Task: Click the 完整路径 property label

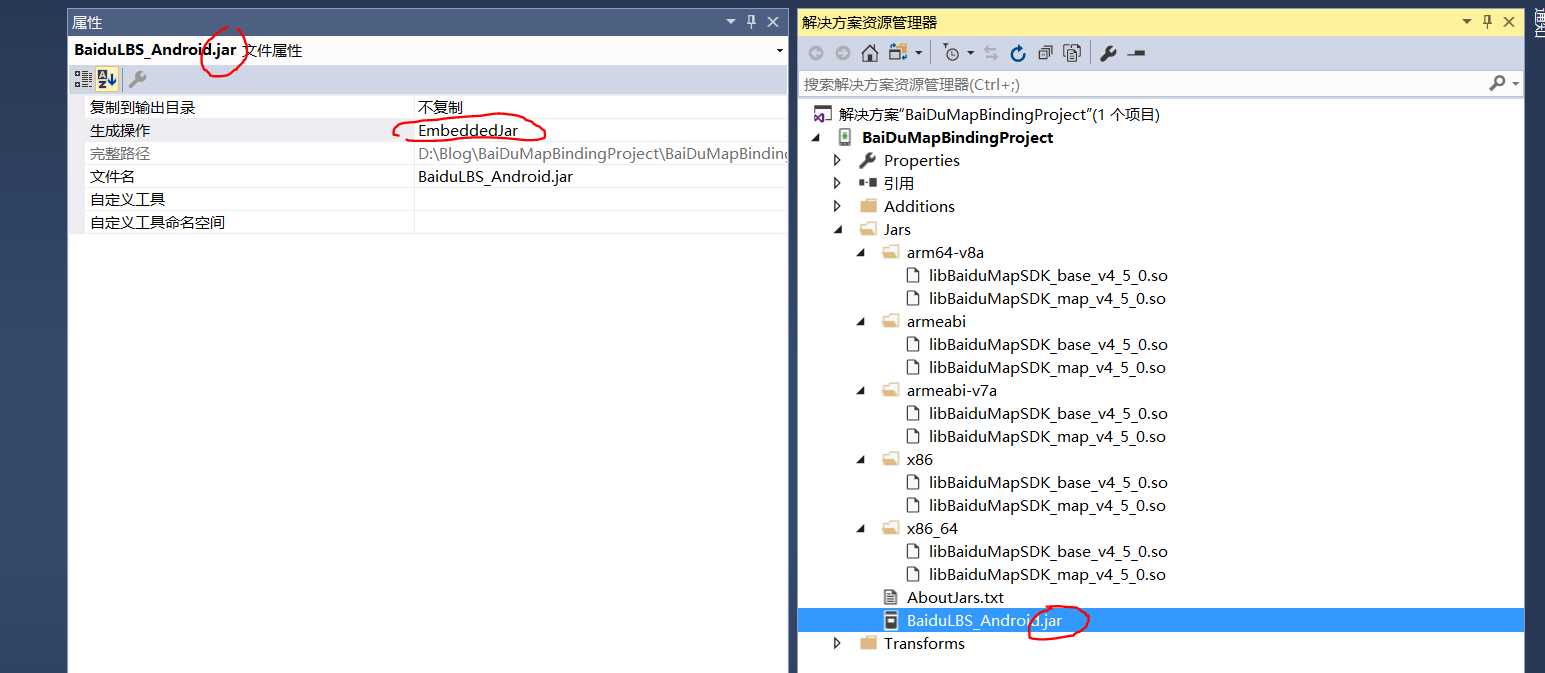Action: (x=120, y=153)
